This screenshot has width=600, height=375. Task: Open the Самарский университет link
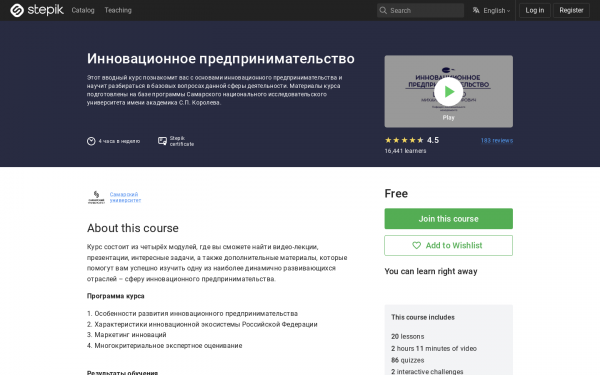[x=125, y=197]
